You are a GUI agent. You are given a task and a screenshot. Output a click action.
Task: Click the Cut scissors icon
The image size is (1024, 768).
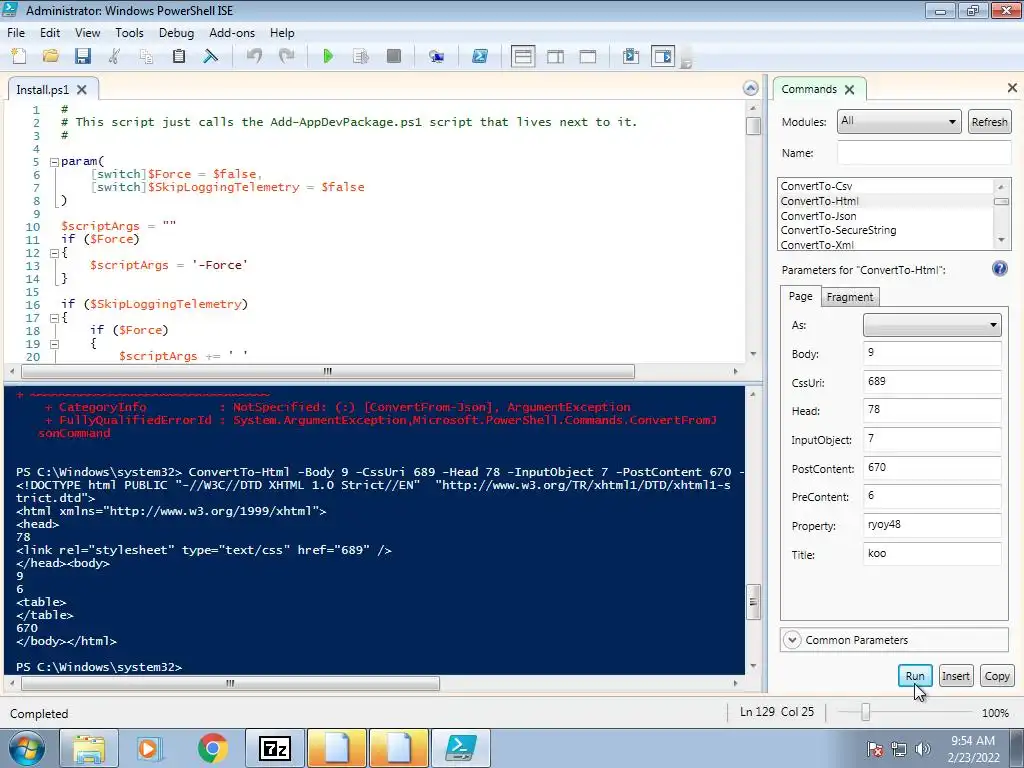click(x=114, y=56)
